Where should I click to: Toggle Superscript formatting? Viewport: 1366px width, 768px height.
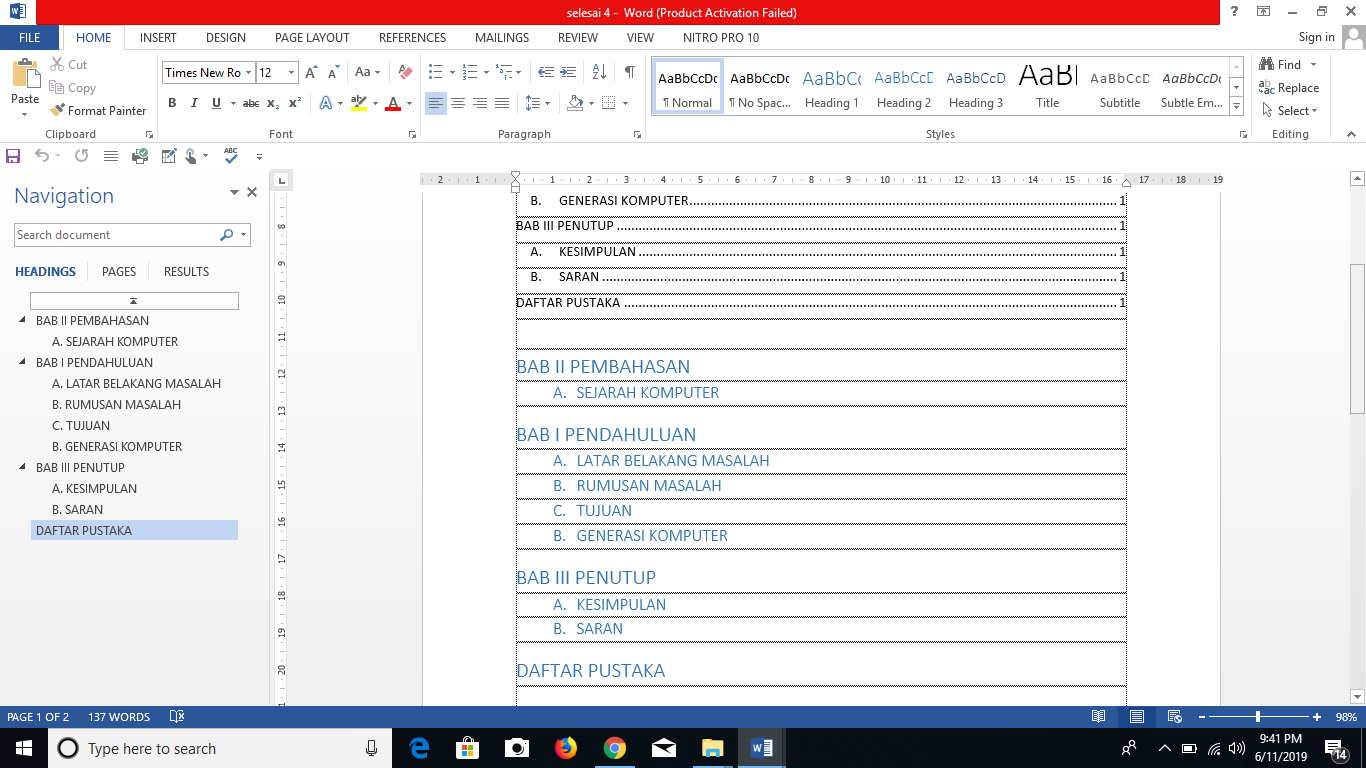pos(295,103)
